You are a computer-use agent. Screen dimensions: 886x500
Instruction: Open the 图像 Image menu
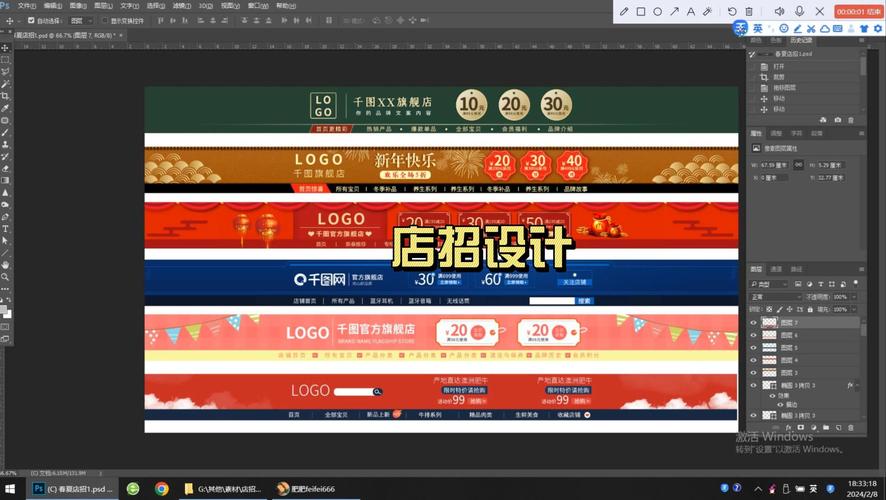[x=78, y=6]
